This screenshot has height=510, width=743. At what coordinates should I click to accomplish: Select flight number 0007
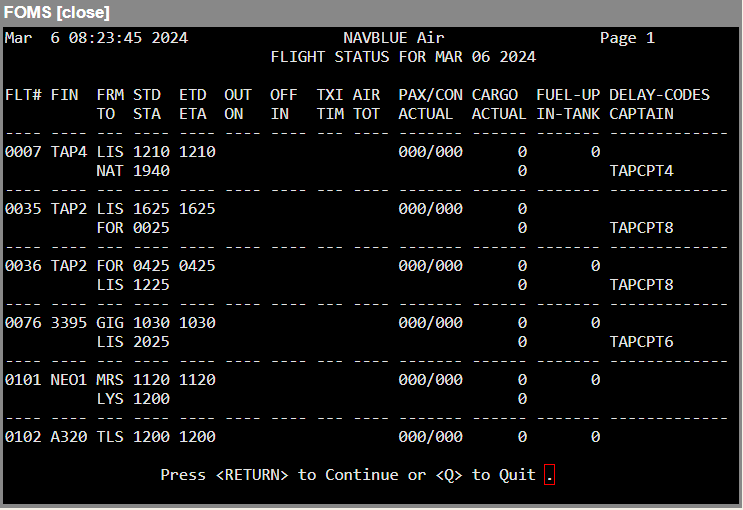pyautogui.click(x=23, y=152)
